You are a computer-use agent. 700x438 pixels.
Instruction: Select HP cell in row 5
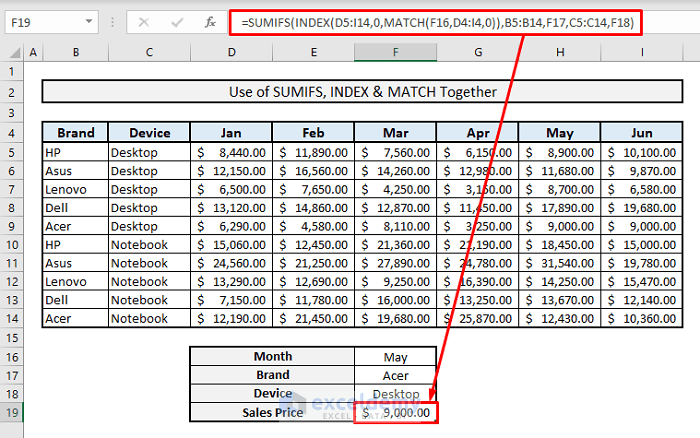(x=75, y=153)
